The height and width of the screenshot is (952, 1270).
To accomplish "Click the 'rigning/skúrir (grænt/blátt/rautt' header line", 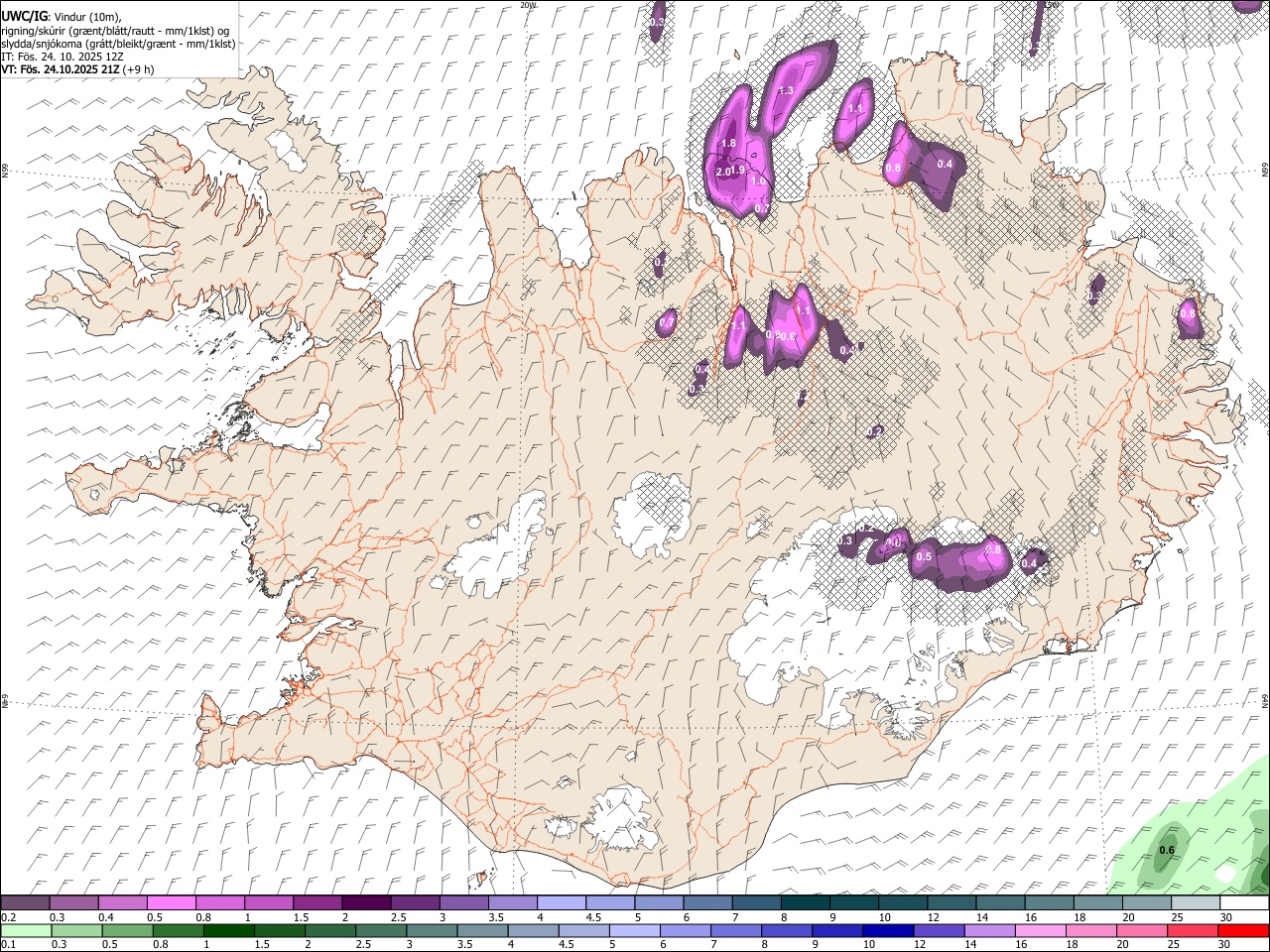I will [x=115, y=30].
